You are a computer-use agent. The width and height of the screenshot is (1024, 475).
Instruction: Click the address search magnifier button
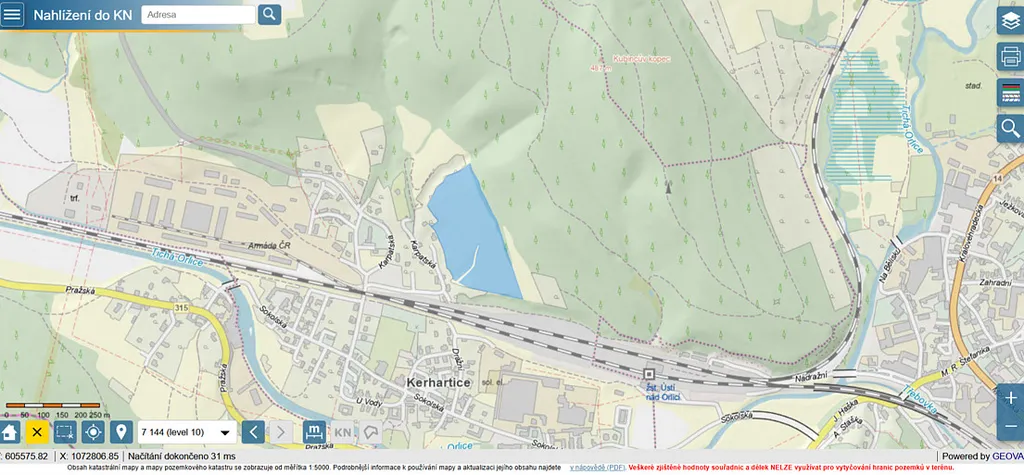pos(269,14)
